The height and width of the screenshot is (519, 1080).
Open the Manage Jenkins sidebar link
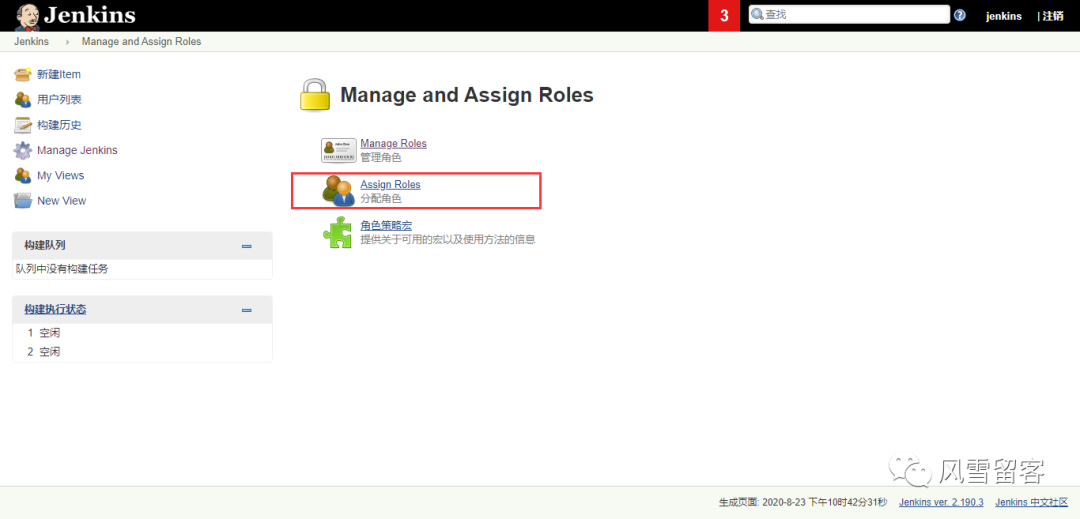(77, 150)
